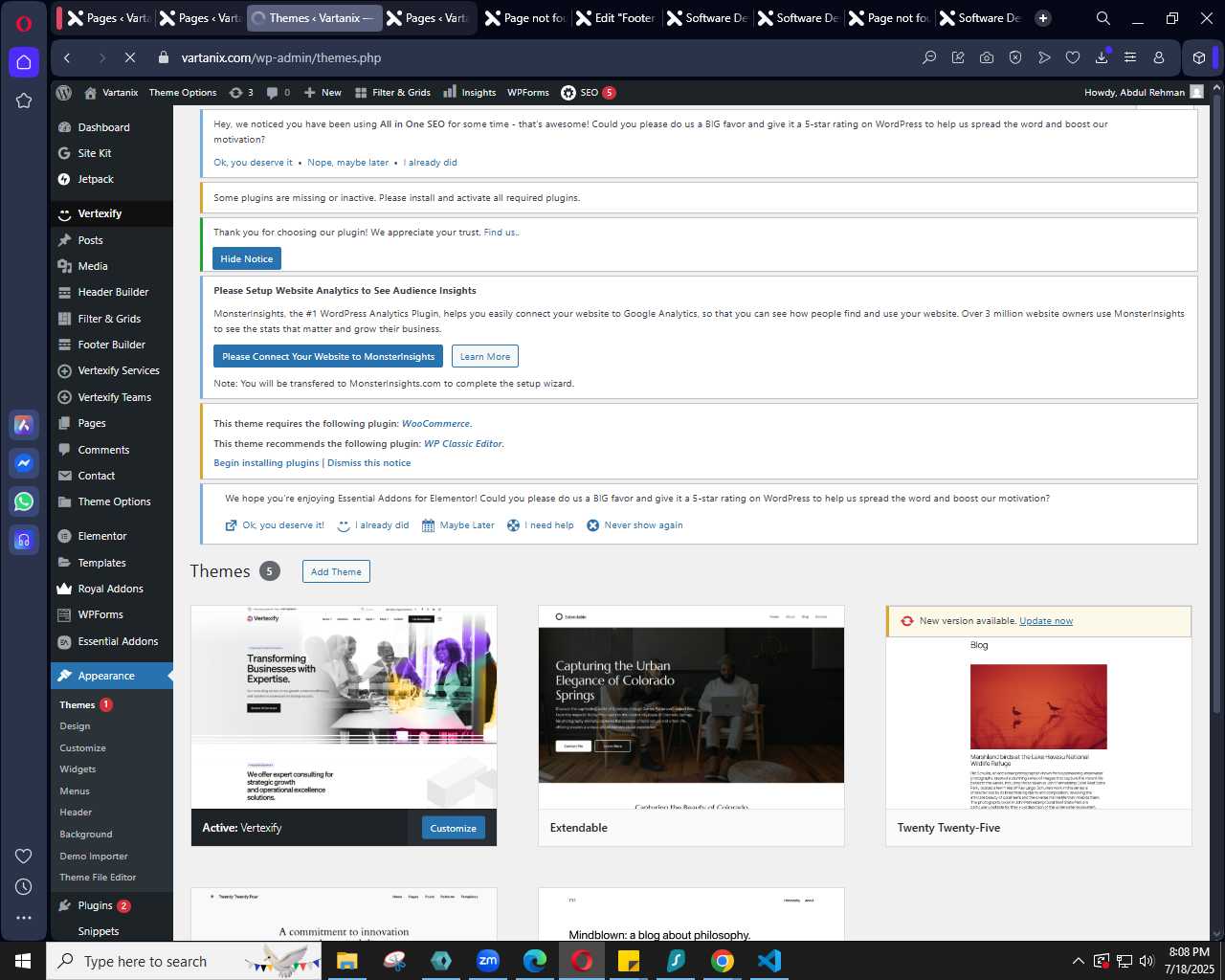Open the extensions cube icon

click(1198, 57)
